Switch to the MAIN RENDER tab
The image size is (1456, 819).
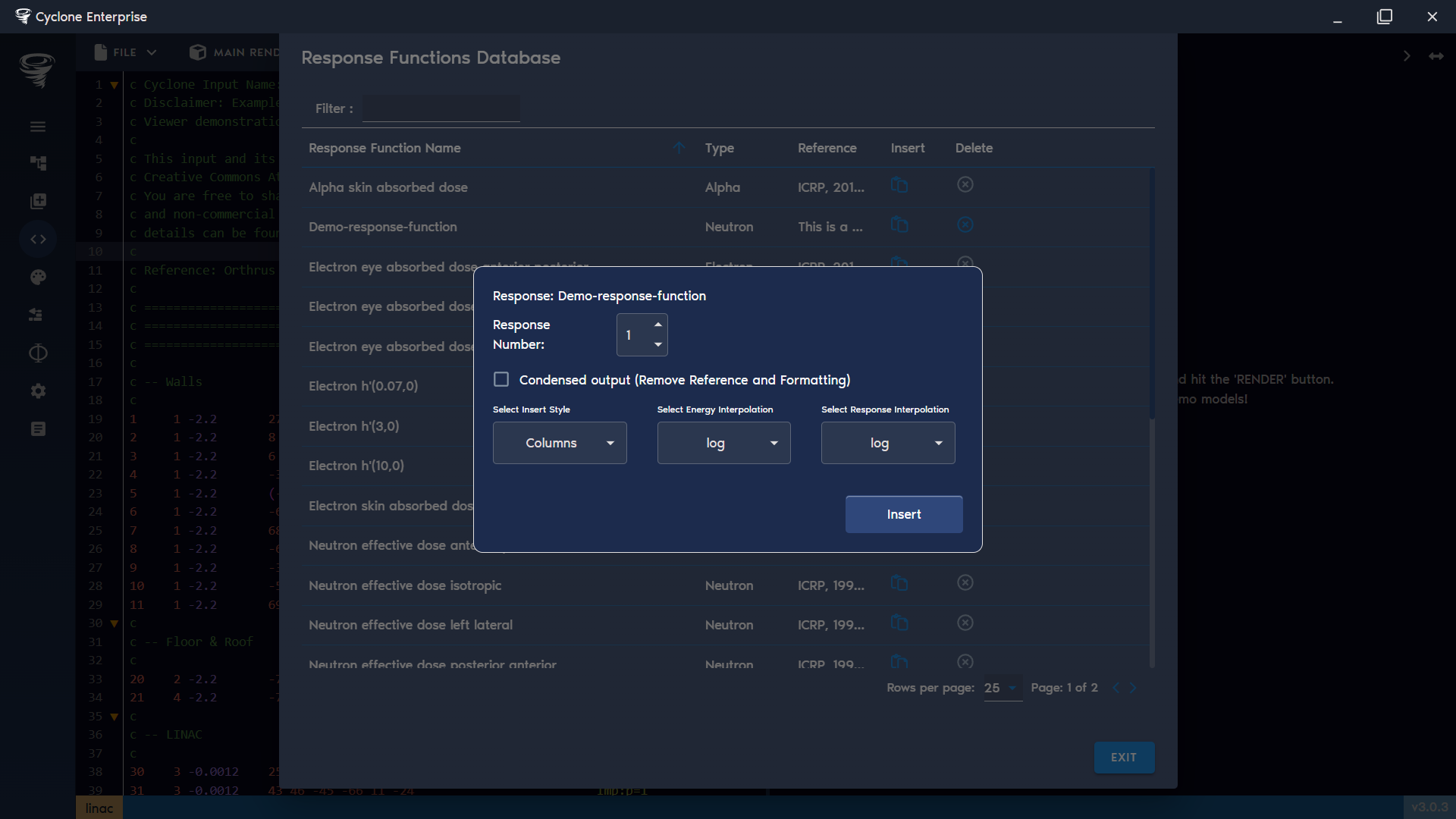(234, 52)
